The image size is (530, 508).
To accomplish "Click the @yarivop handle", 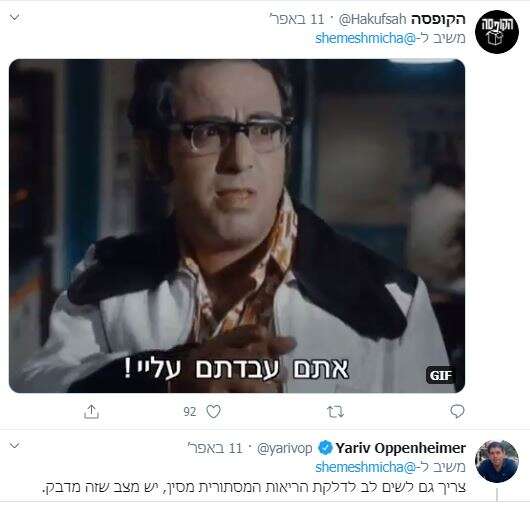I will click(285, 449).
